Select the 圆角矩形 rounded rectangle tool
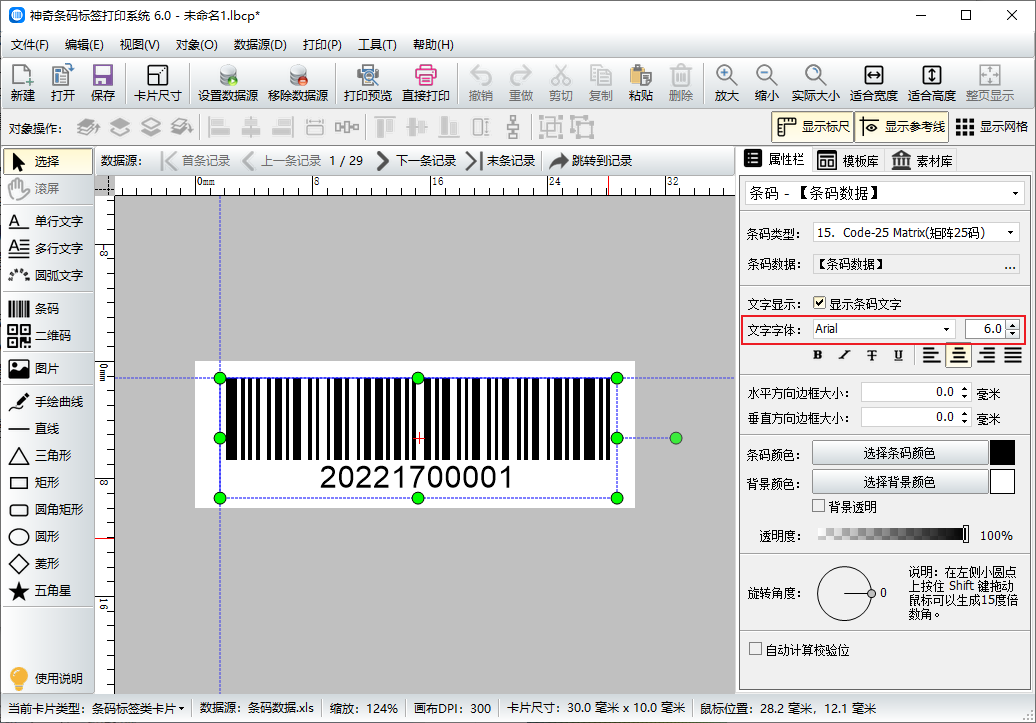Image resolution: width=1036 pixels, height=723 pixels. 47,510
